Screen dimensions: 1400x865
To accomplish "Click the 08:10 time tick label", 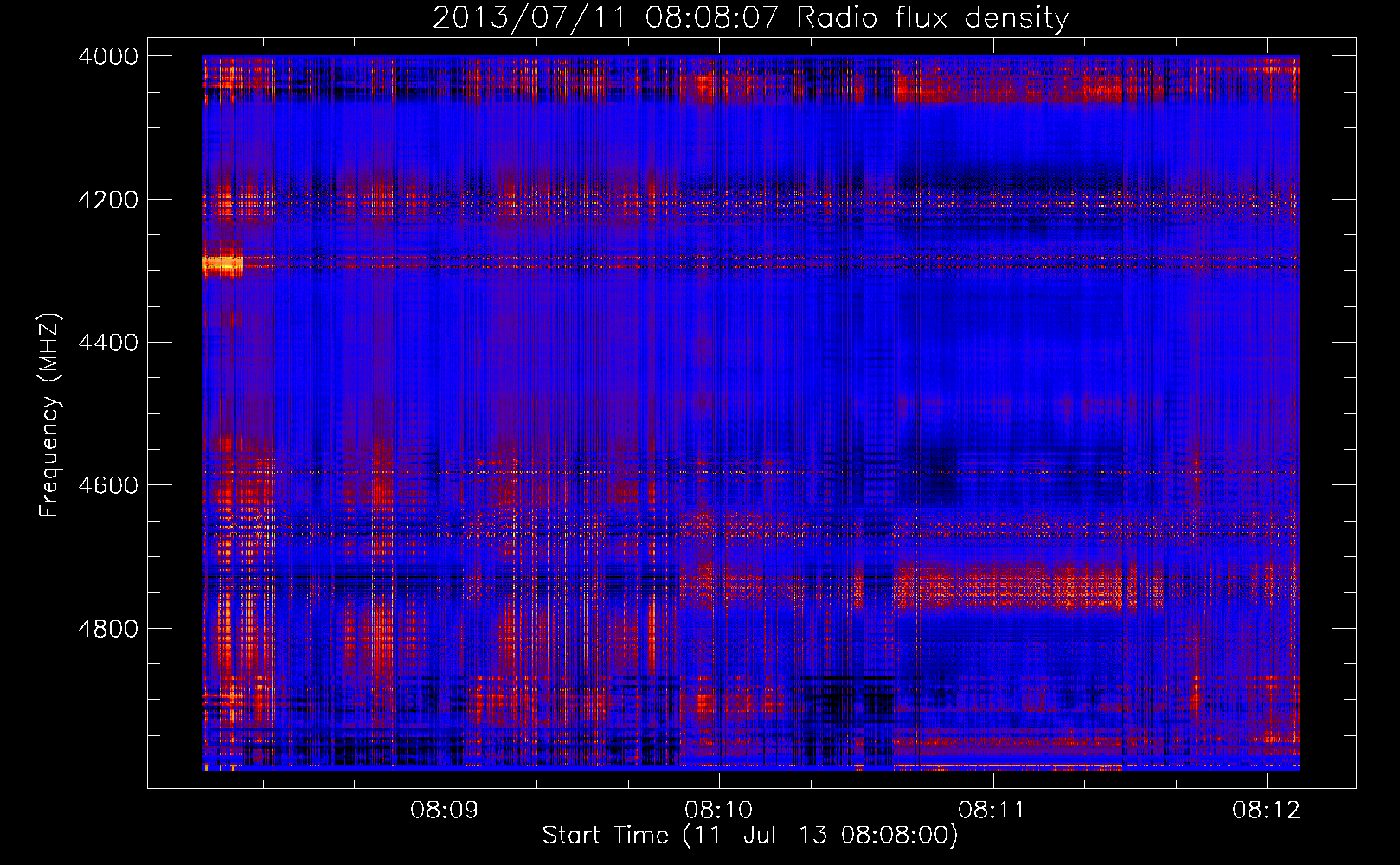I will (x=718, y=810).
